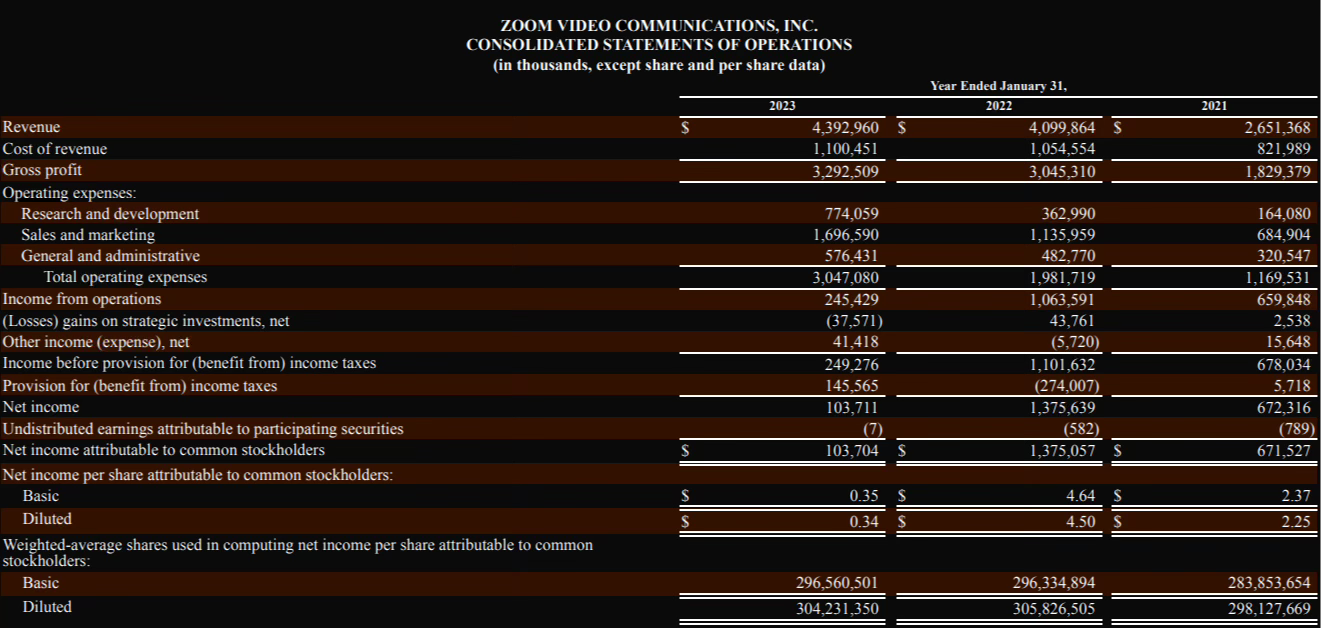The image size is (1321, 628).
Task: Select revenue value 2,651,368
Action: (x=1277, y=127)
